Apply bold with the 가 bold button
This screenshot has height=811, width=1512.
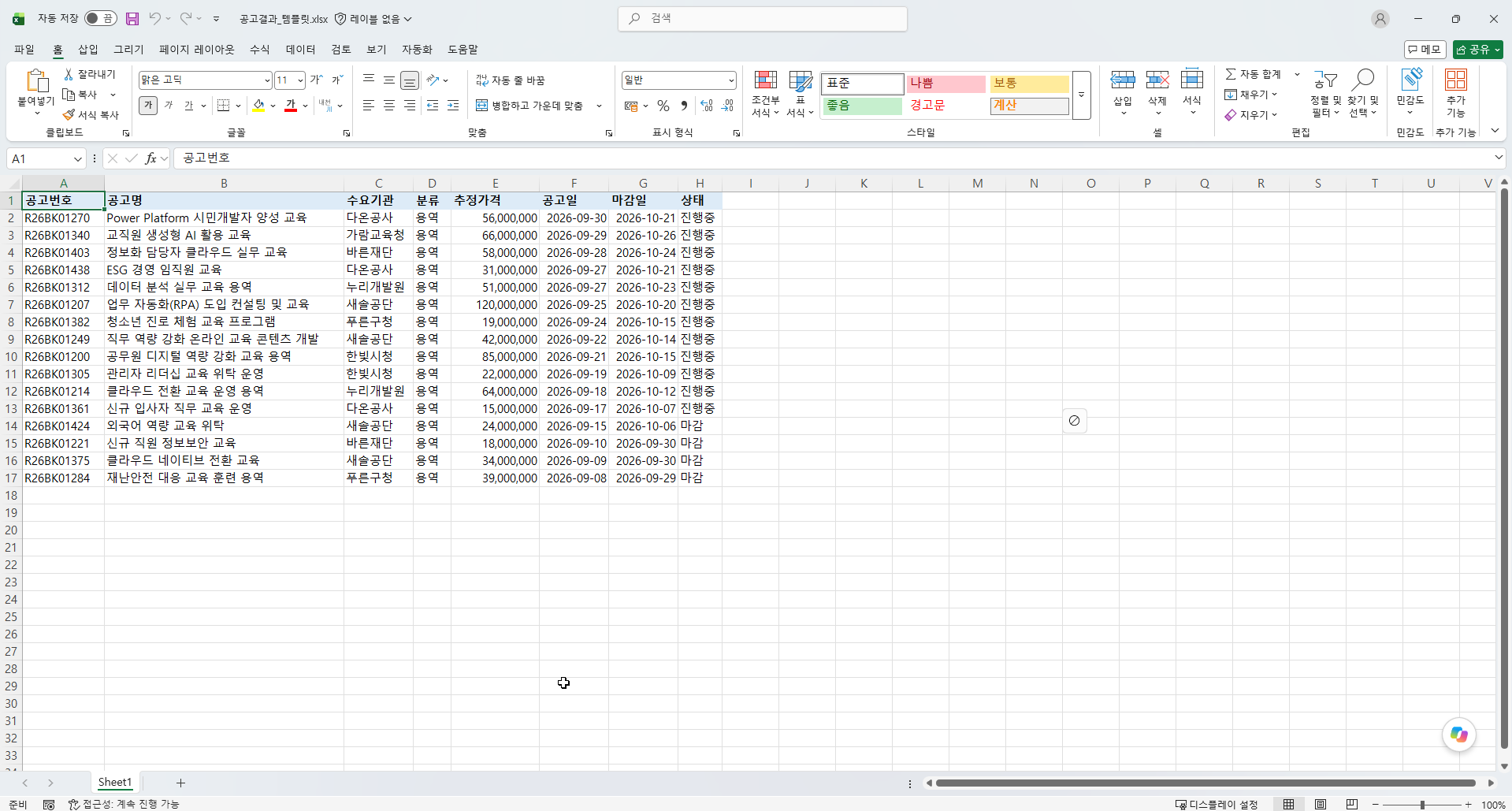point(148,105)
